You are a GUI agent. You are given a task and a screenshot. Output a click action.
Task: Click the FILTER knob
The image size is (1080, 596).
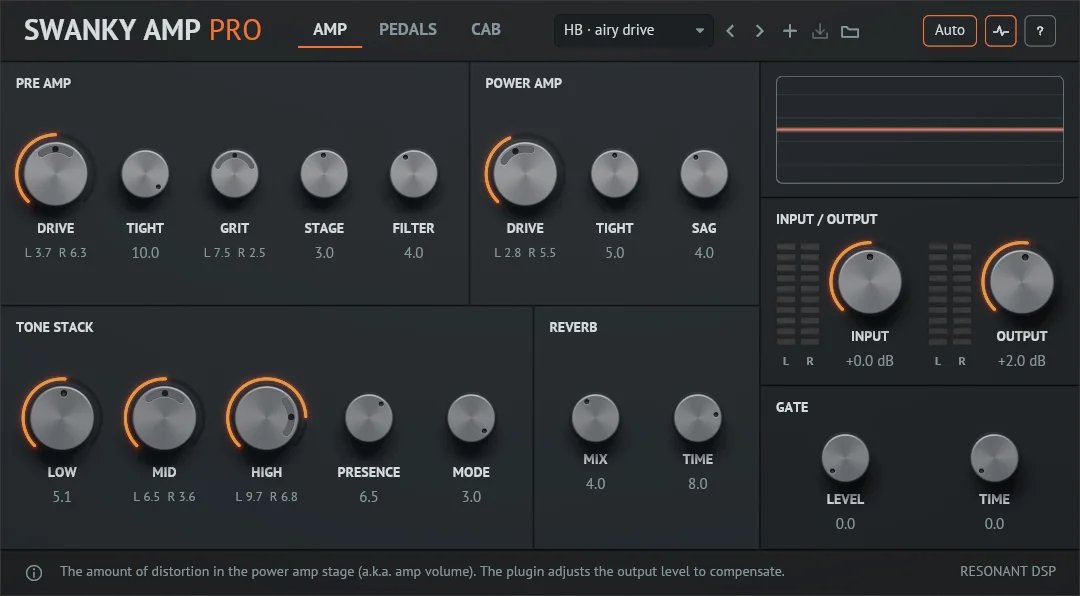pos(413,174)
